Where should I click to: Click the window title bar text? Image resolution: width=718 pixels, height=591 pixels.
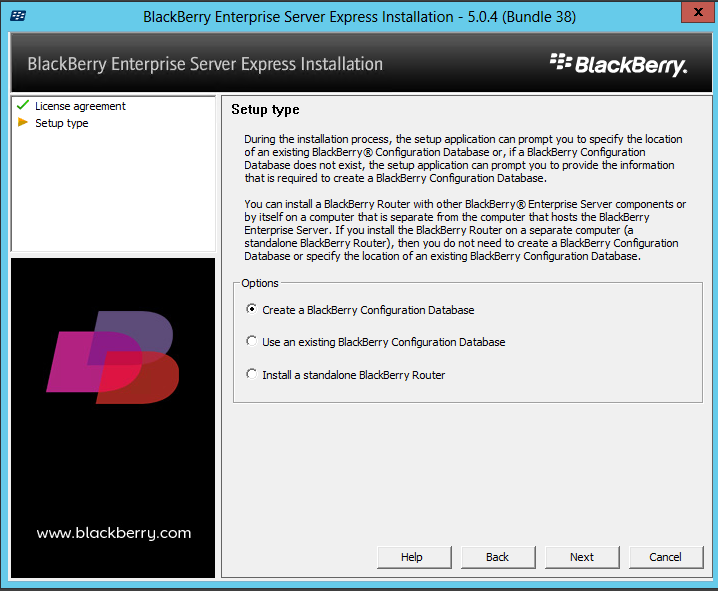tap(359, 17)
